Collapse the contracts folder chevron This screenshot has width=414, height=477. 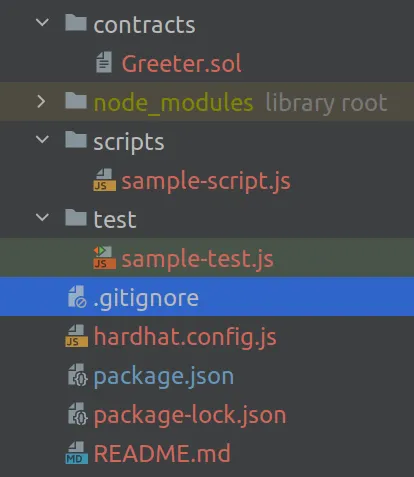[42, 23]
